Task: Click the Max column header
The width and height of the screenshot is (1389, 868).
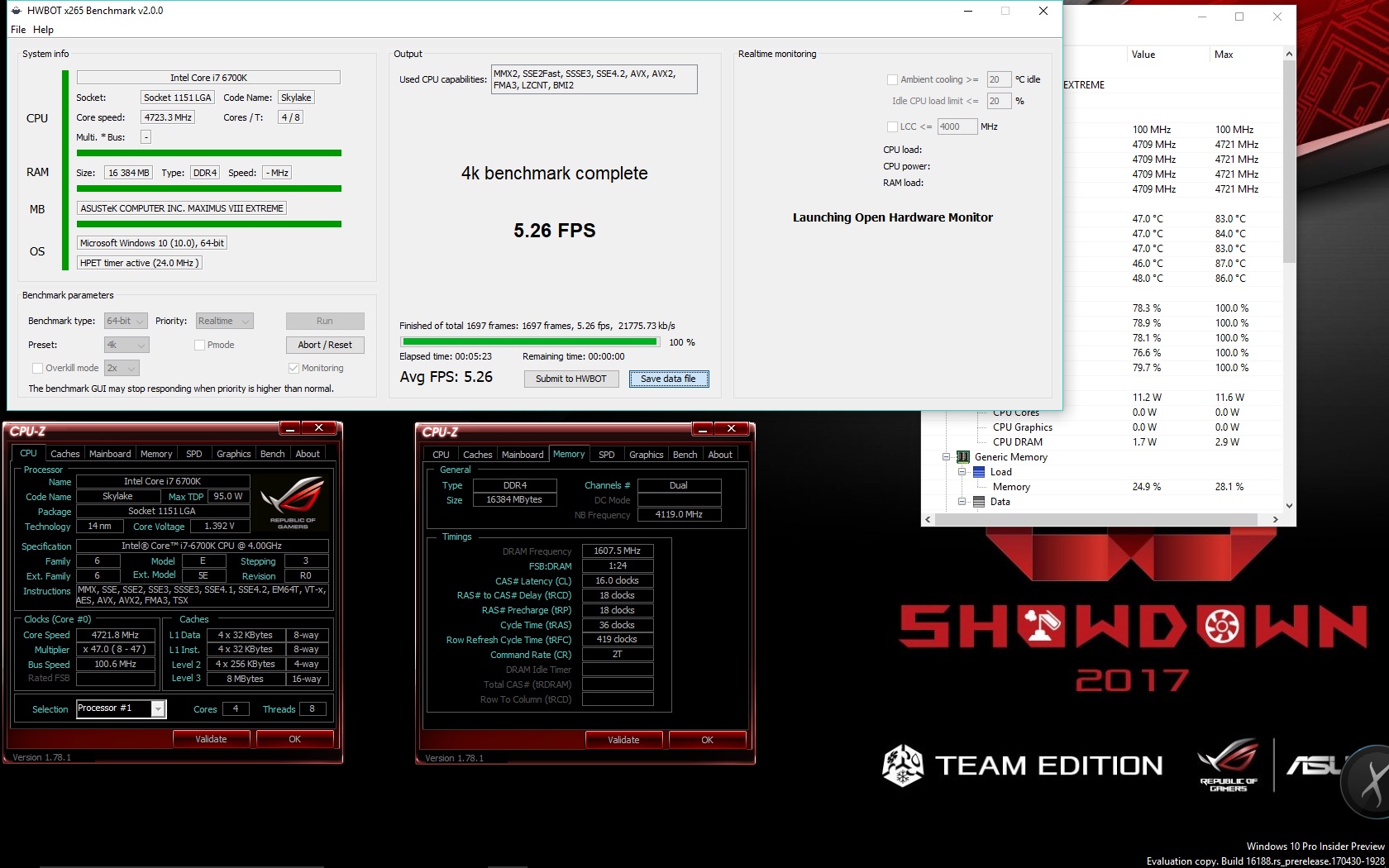Action: pos(1246,55)
